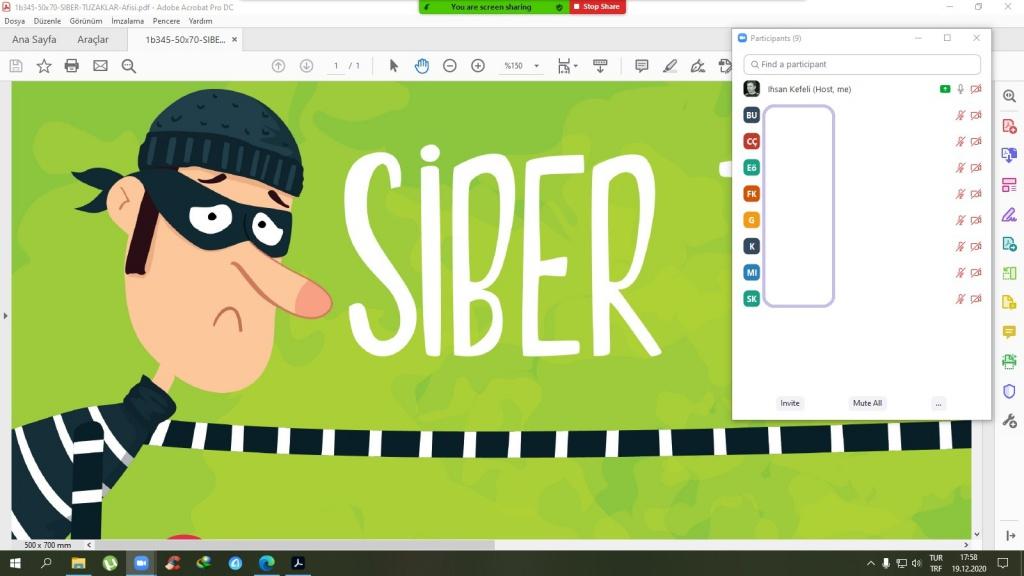Open the Görünüm menu
The height and width of the screenshot is (576, 1024).
85,21
